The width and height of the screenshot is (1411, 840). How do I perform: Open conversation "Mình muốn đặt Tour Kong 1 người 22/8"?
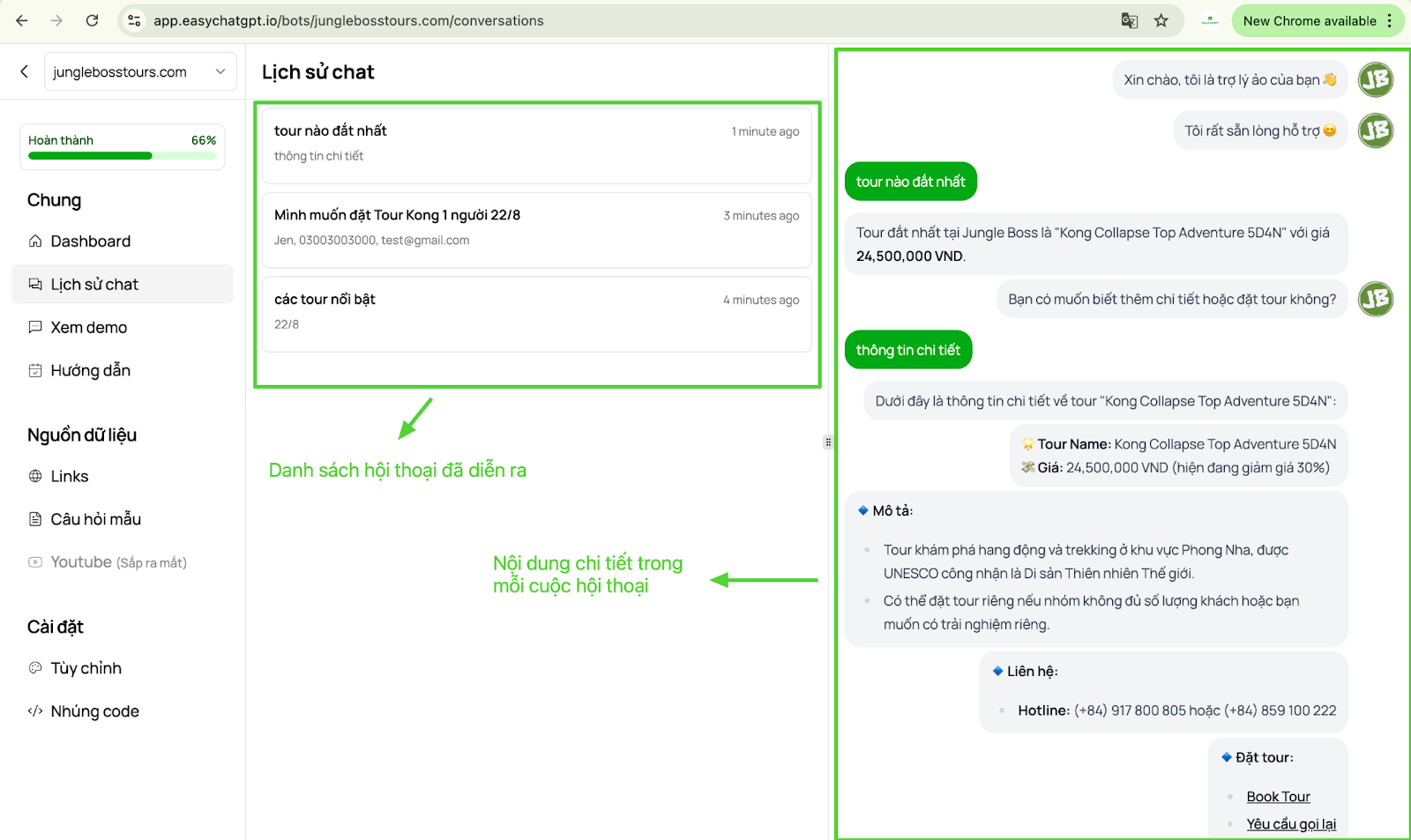click(536, 230)
